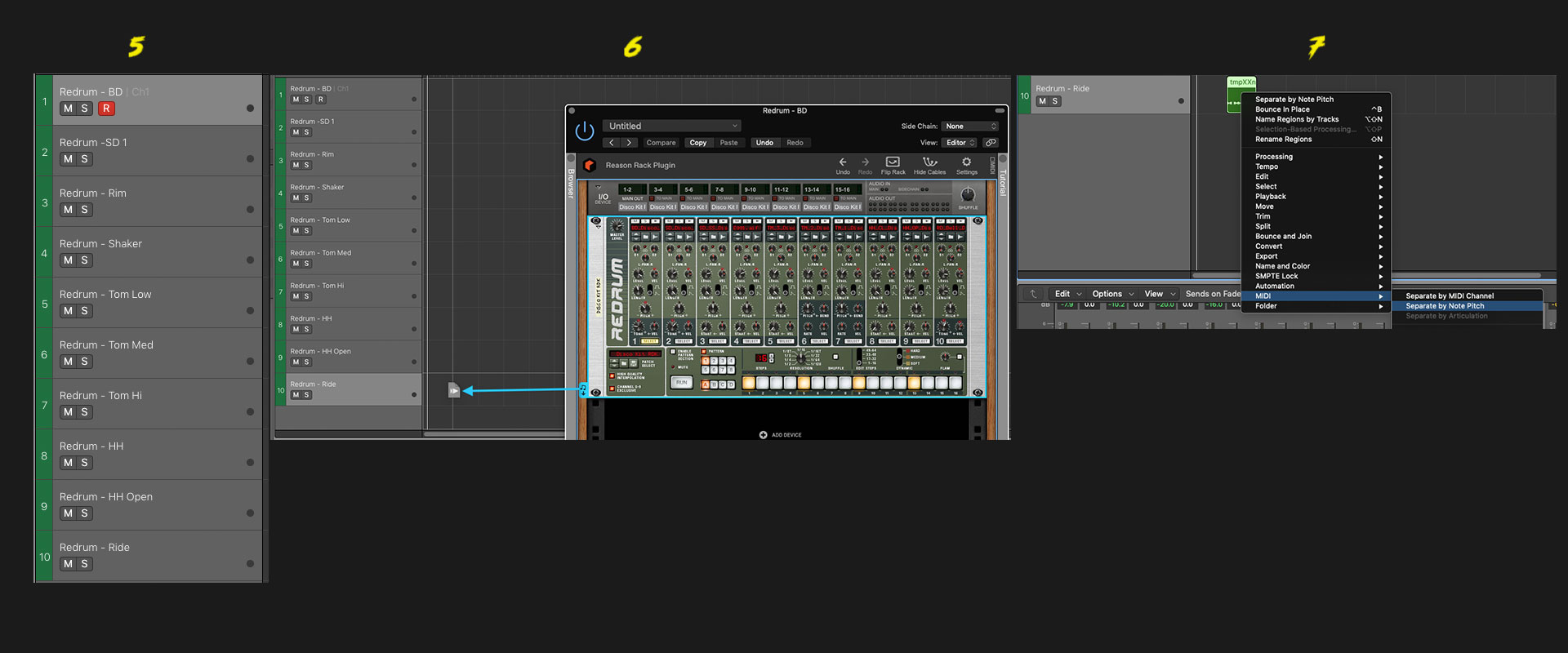Choose Separate by MIDI Channel
This screenshot has height=653, width=1568.
1468,296
